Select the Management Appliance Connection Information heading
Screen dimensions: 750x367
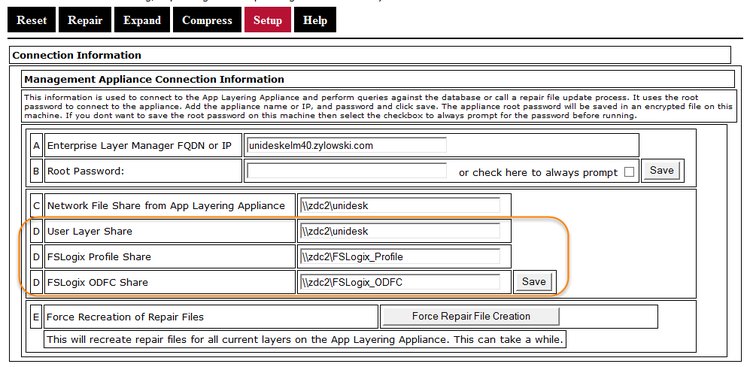click(154, 79)
